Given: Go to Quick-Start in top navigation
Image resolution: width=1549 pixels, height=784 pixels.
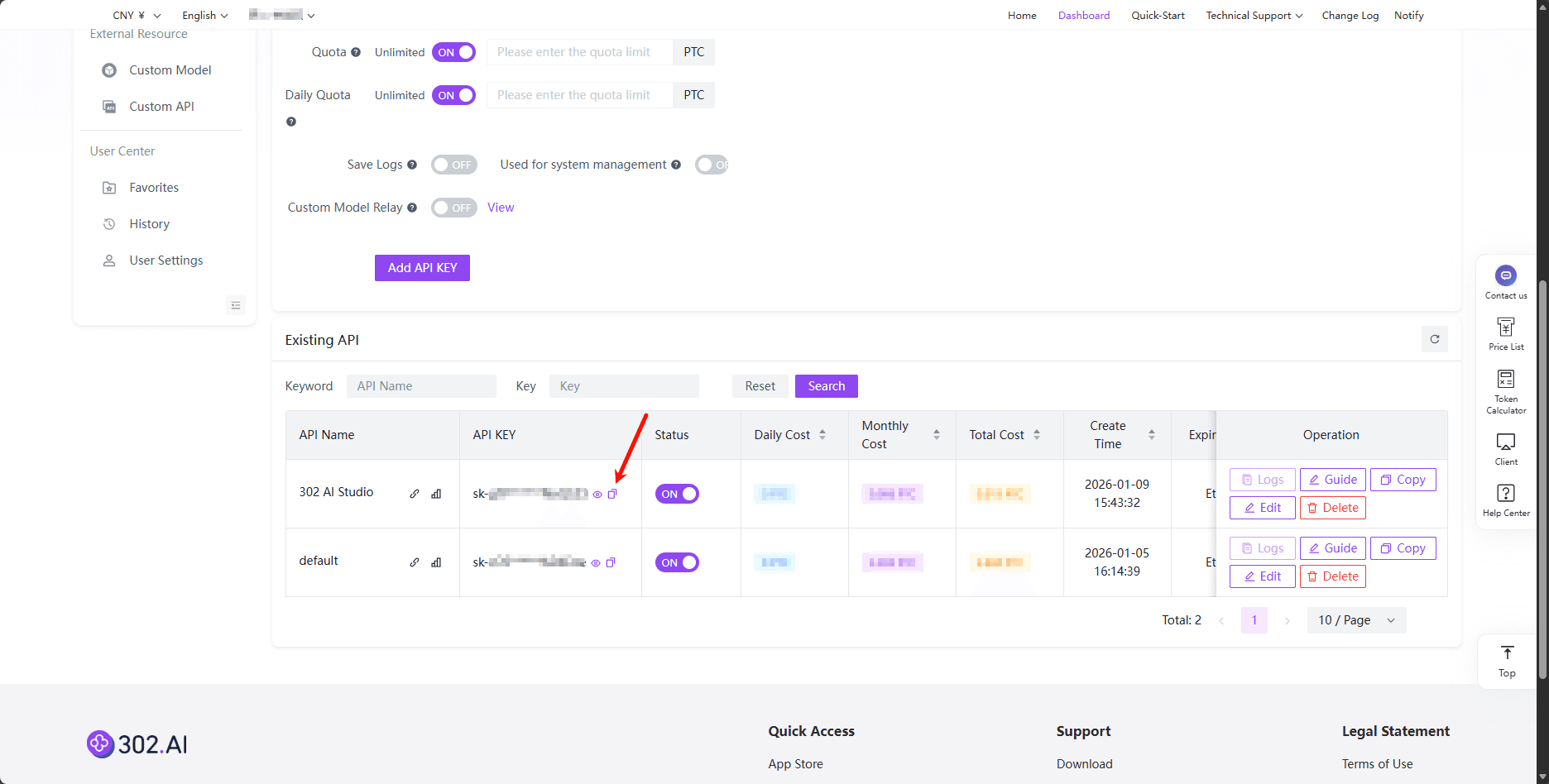Looking at the screenshot, I should tap(1158, 15).
